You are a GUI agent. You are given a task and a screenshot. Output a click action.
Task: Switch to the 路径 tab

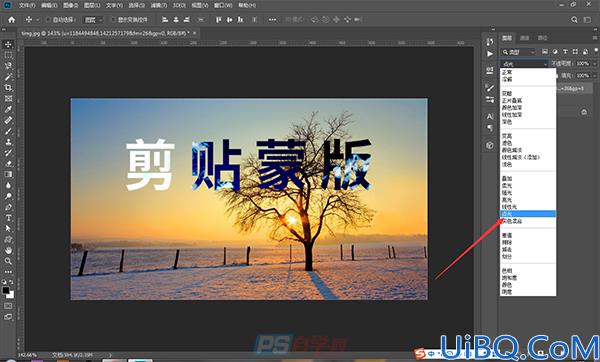coord(542,38)
